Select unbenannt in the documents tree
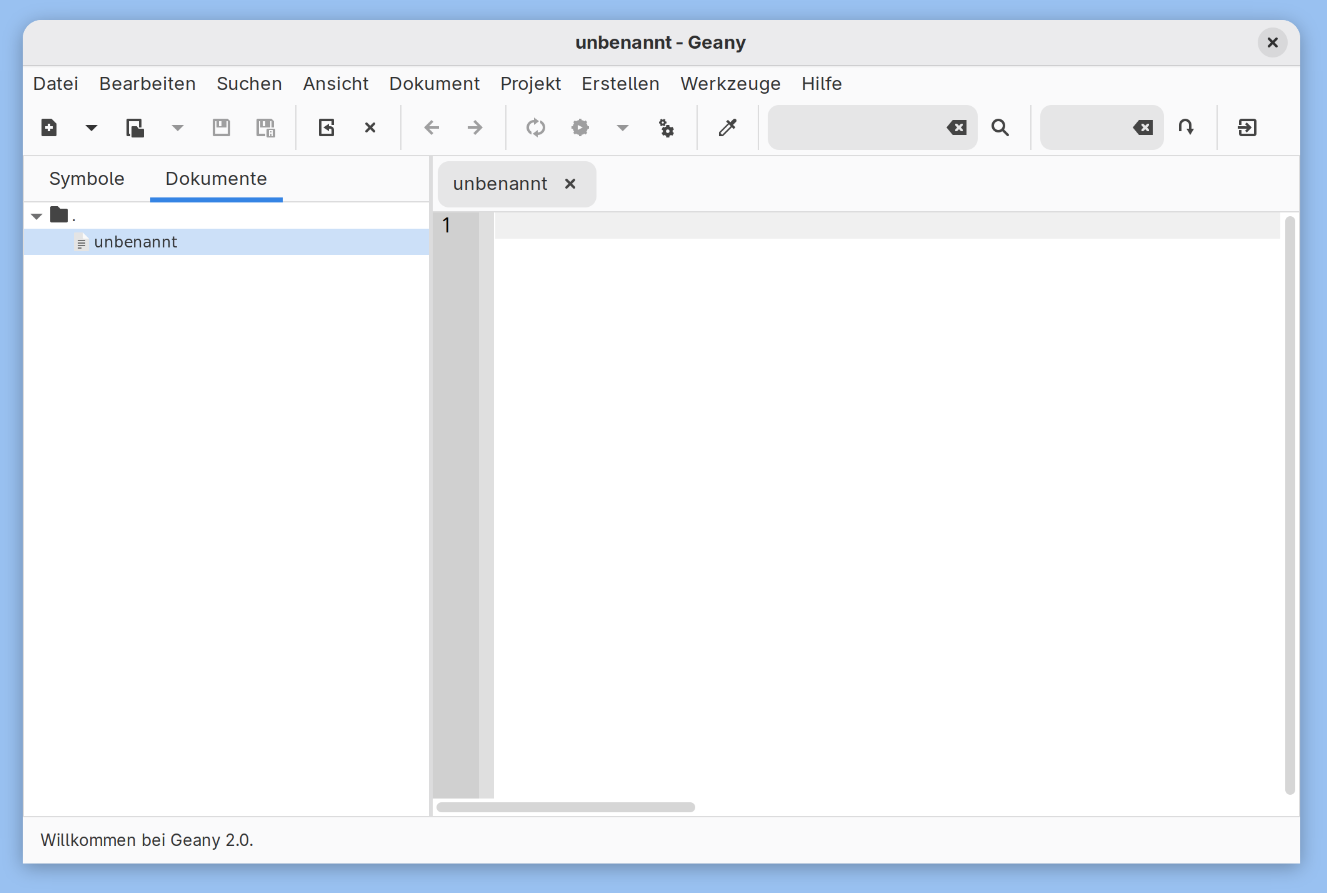Image resolution: width=1327 pixels, height=893 pixels. point(136,242)
